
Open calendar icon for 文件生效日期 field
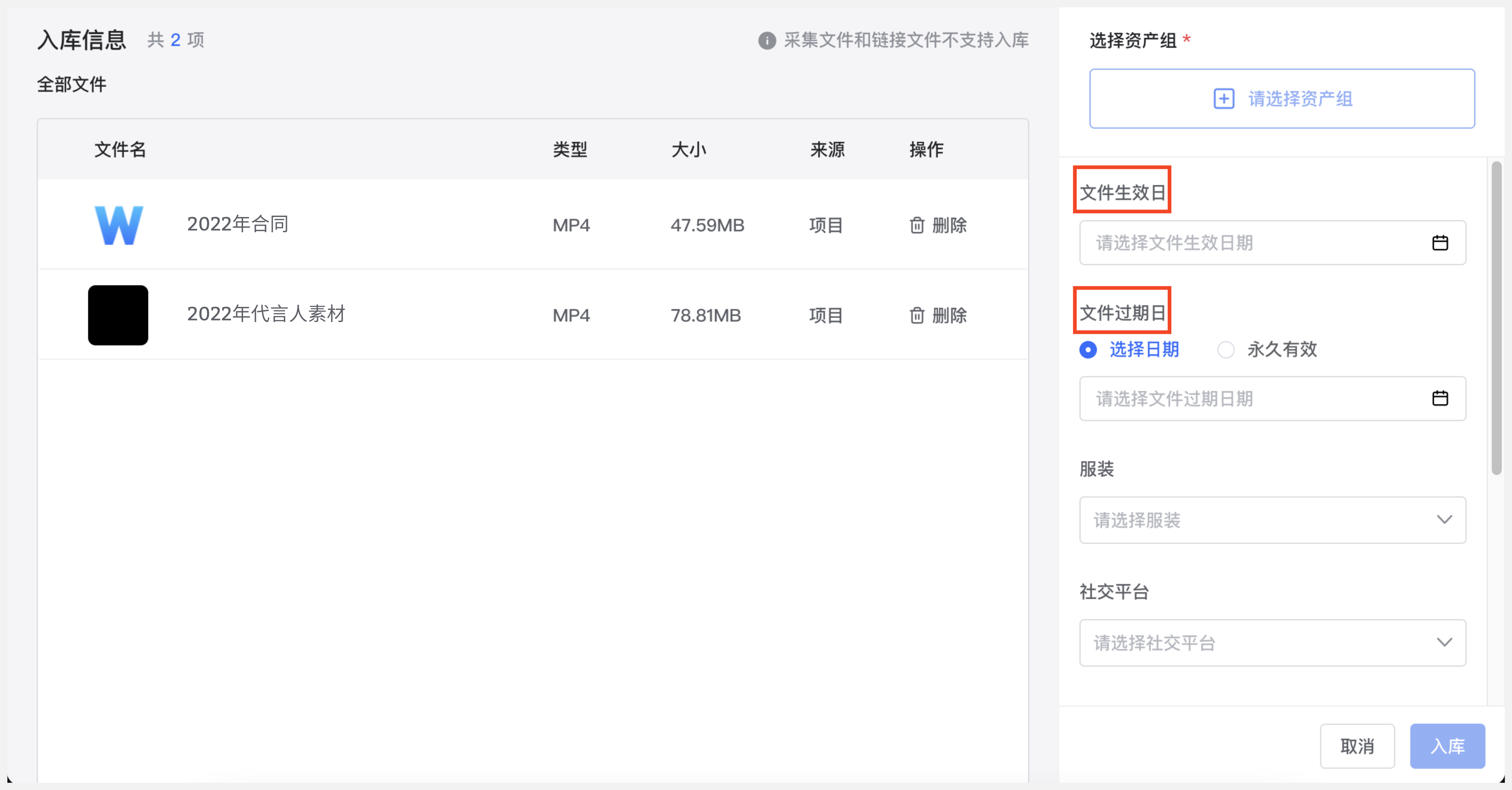(x=1440, y=243)
